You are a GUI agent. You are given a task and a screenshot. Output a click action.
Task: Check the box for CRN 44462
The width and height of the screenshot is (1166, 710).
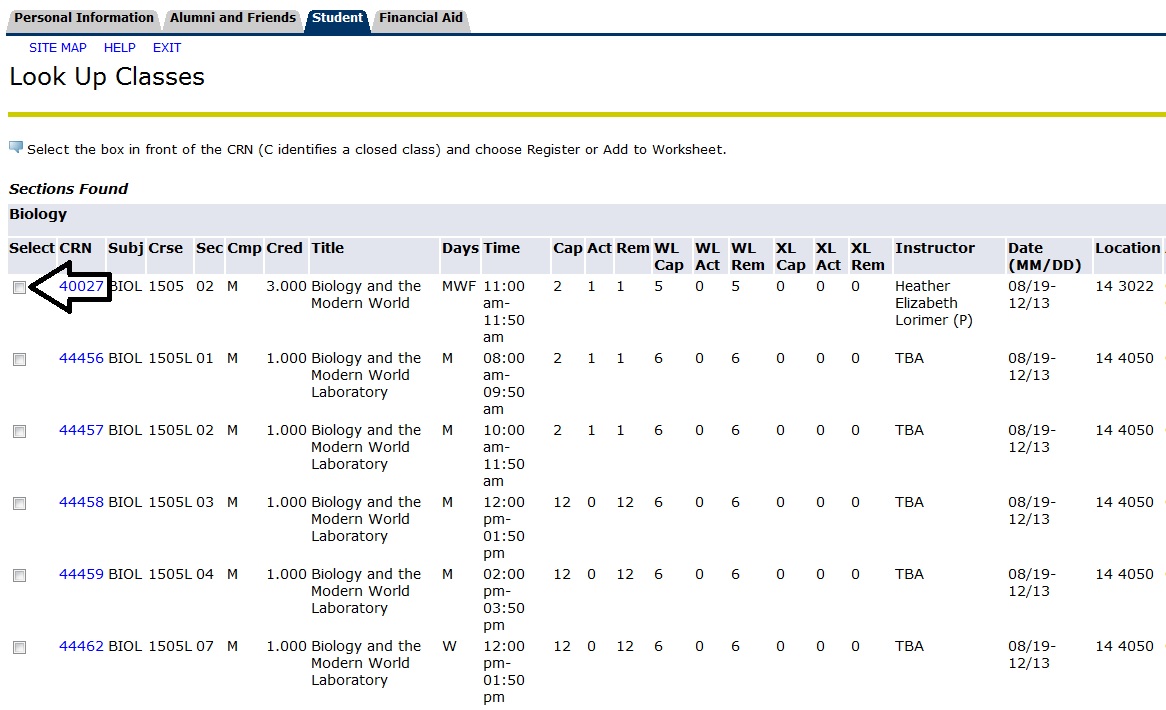tap(19, 647)
